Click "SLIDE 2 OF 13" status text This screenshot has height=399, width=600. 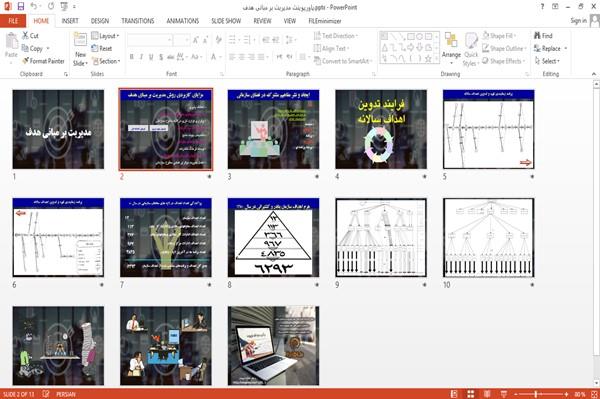tap(18, 394)
